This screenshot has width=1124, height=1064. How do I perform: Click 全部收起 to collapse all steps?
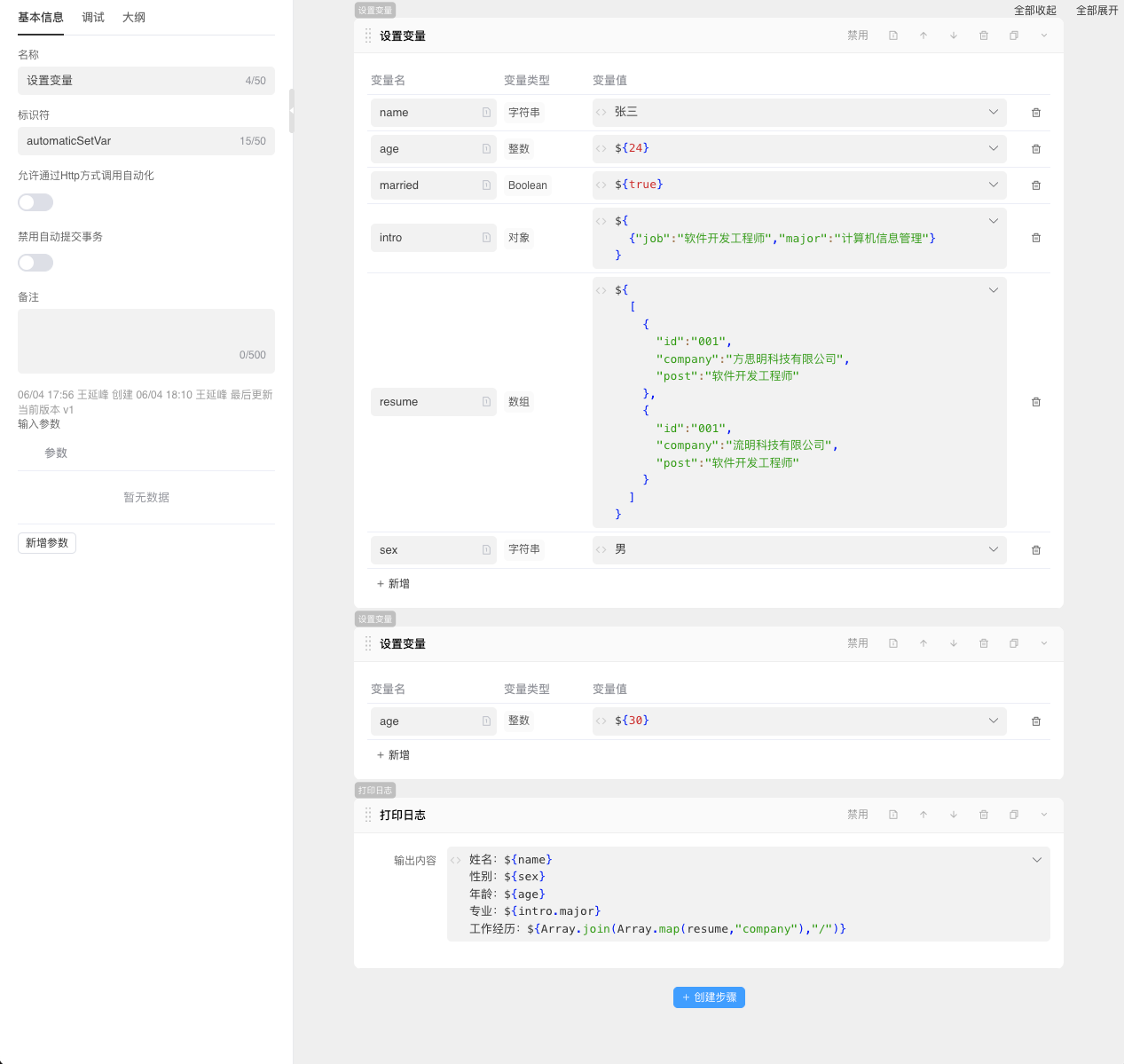point(1034,11)
